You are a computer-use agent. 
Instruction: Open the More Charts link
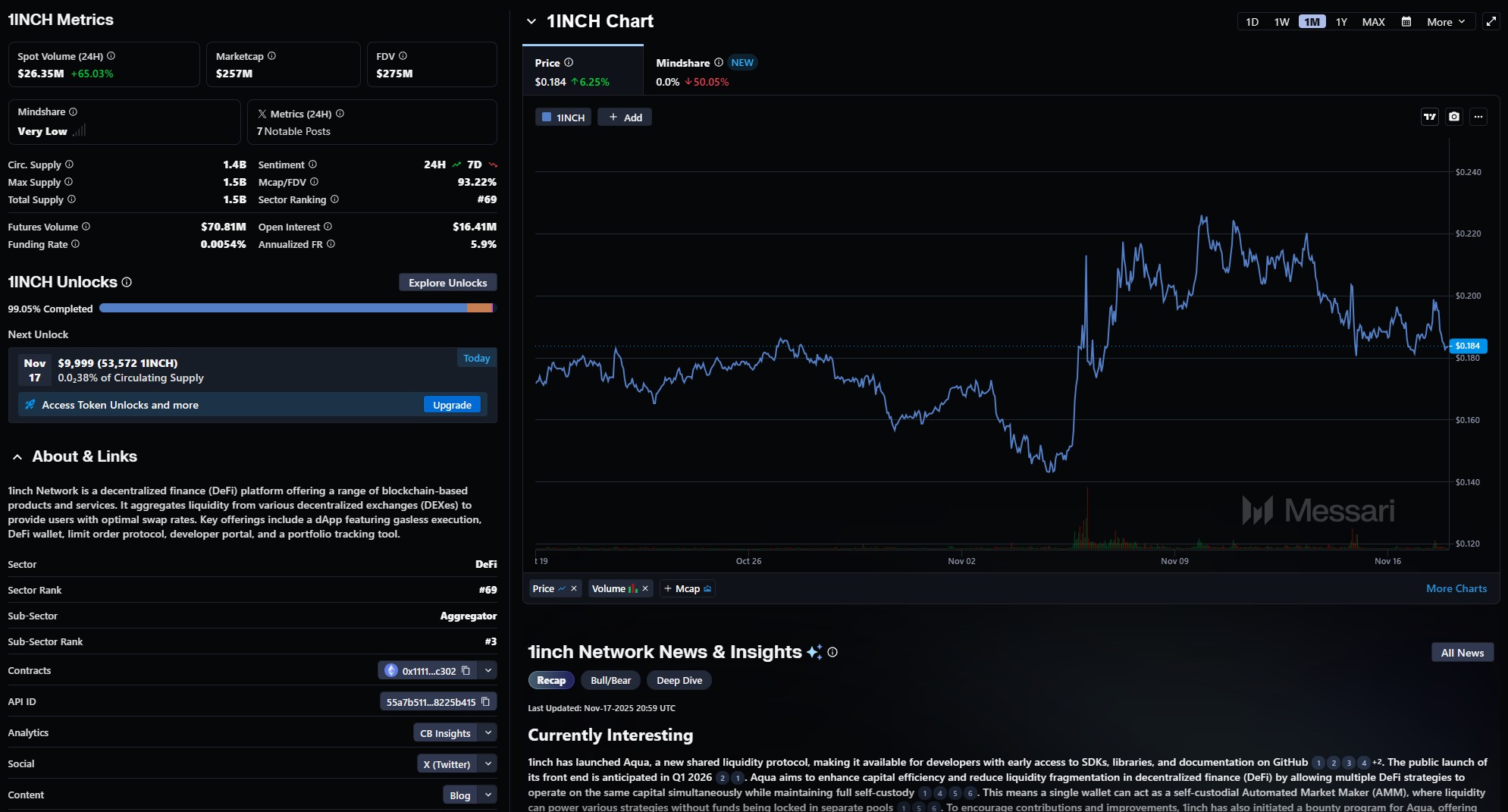tap(1456, 589)
